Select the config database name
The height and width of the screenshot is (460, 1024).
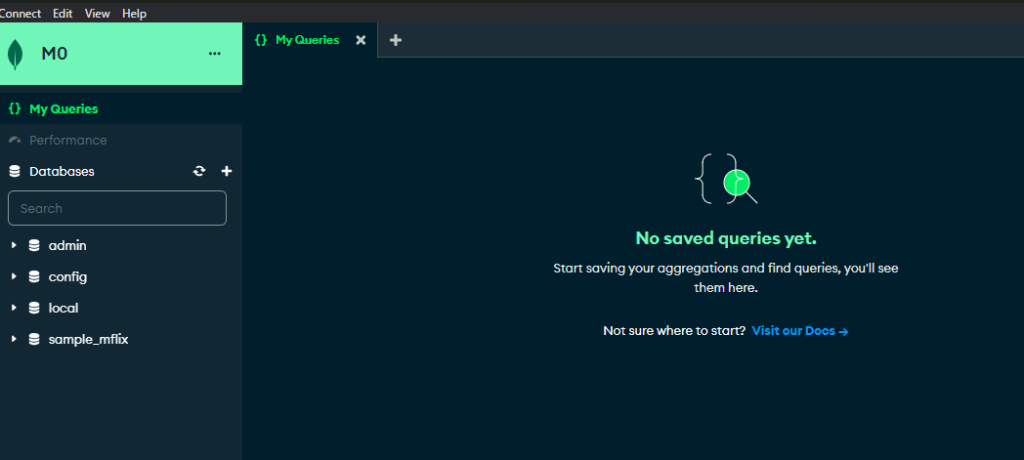(67, 277)
